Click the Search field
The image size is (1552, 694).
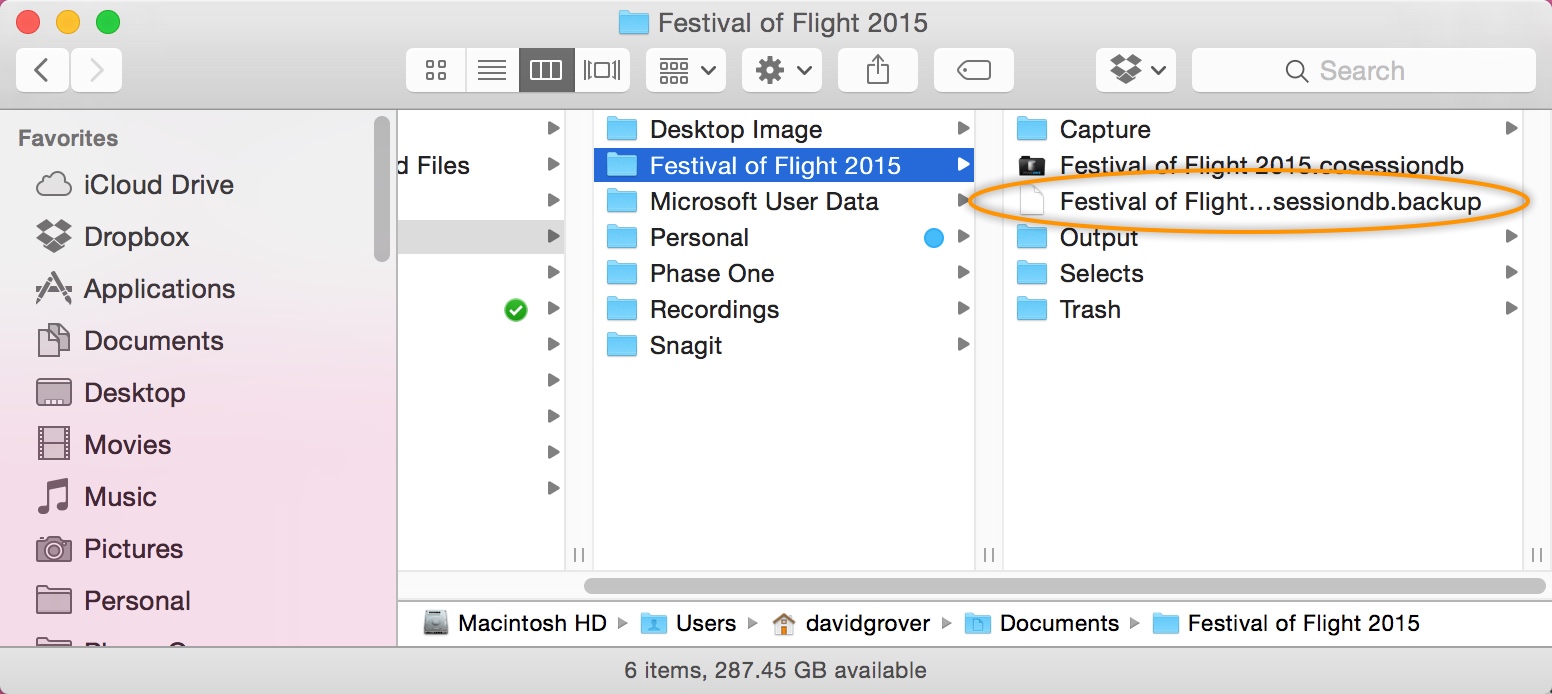point(1363,70)
